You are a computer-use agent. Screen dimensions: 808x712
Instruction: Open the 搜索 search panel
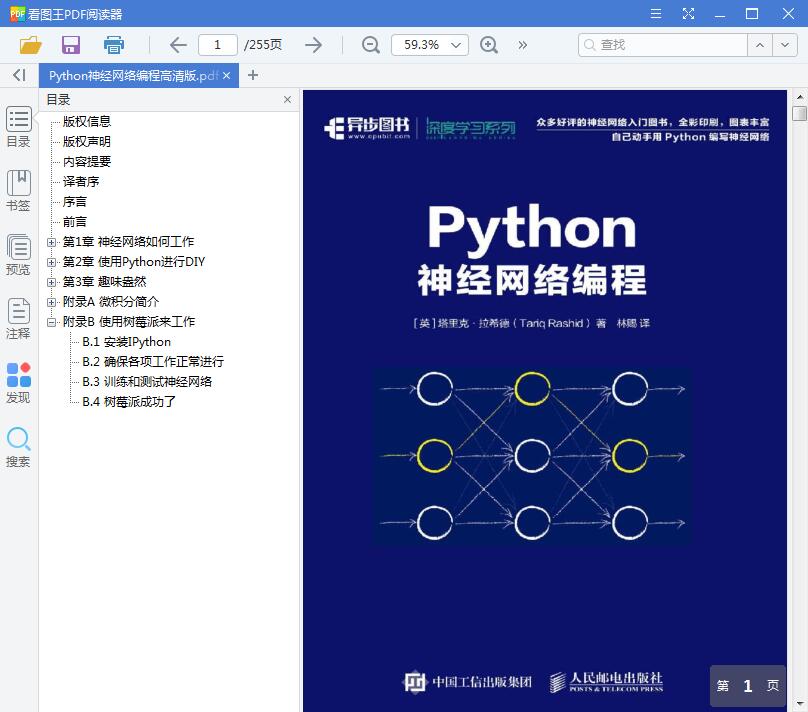point(18,445)
